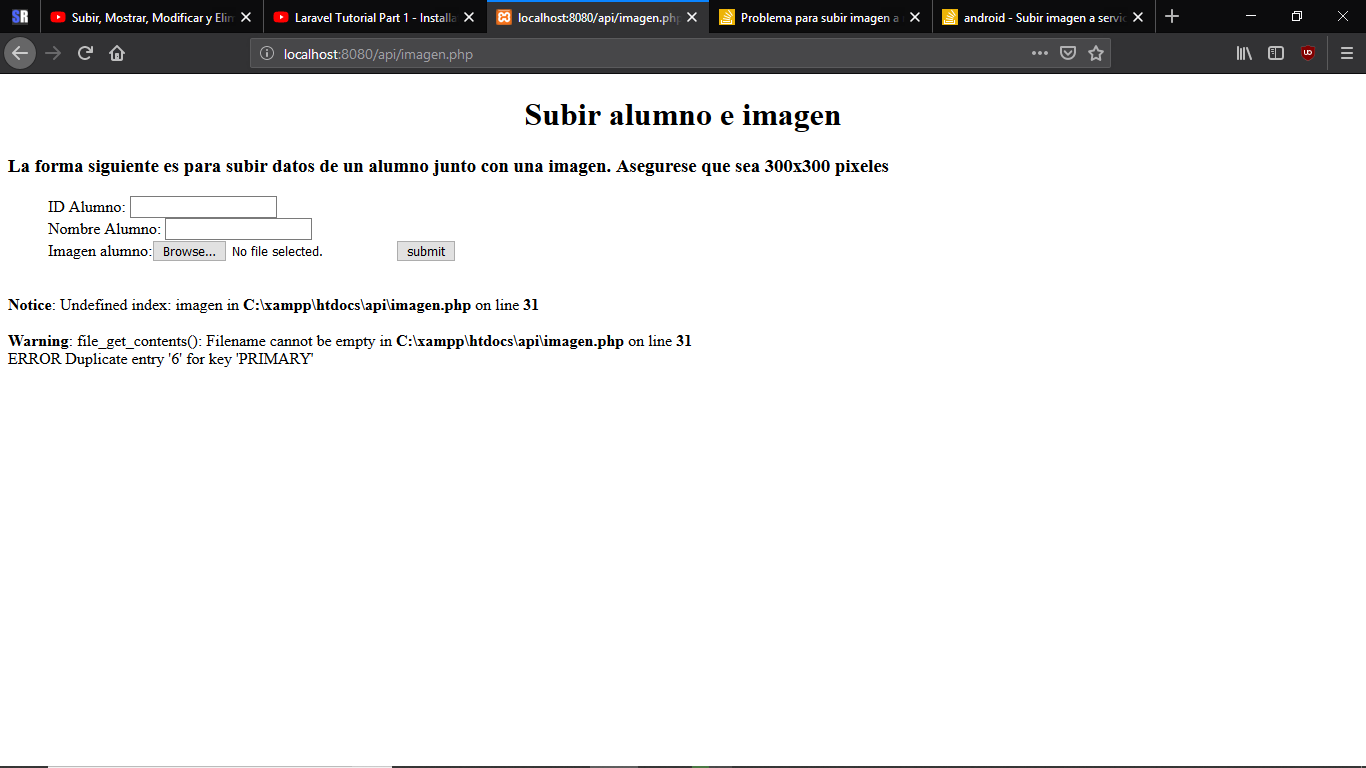Save page to Pocket

click(x=1068, y=53)
